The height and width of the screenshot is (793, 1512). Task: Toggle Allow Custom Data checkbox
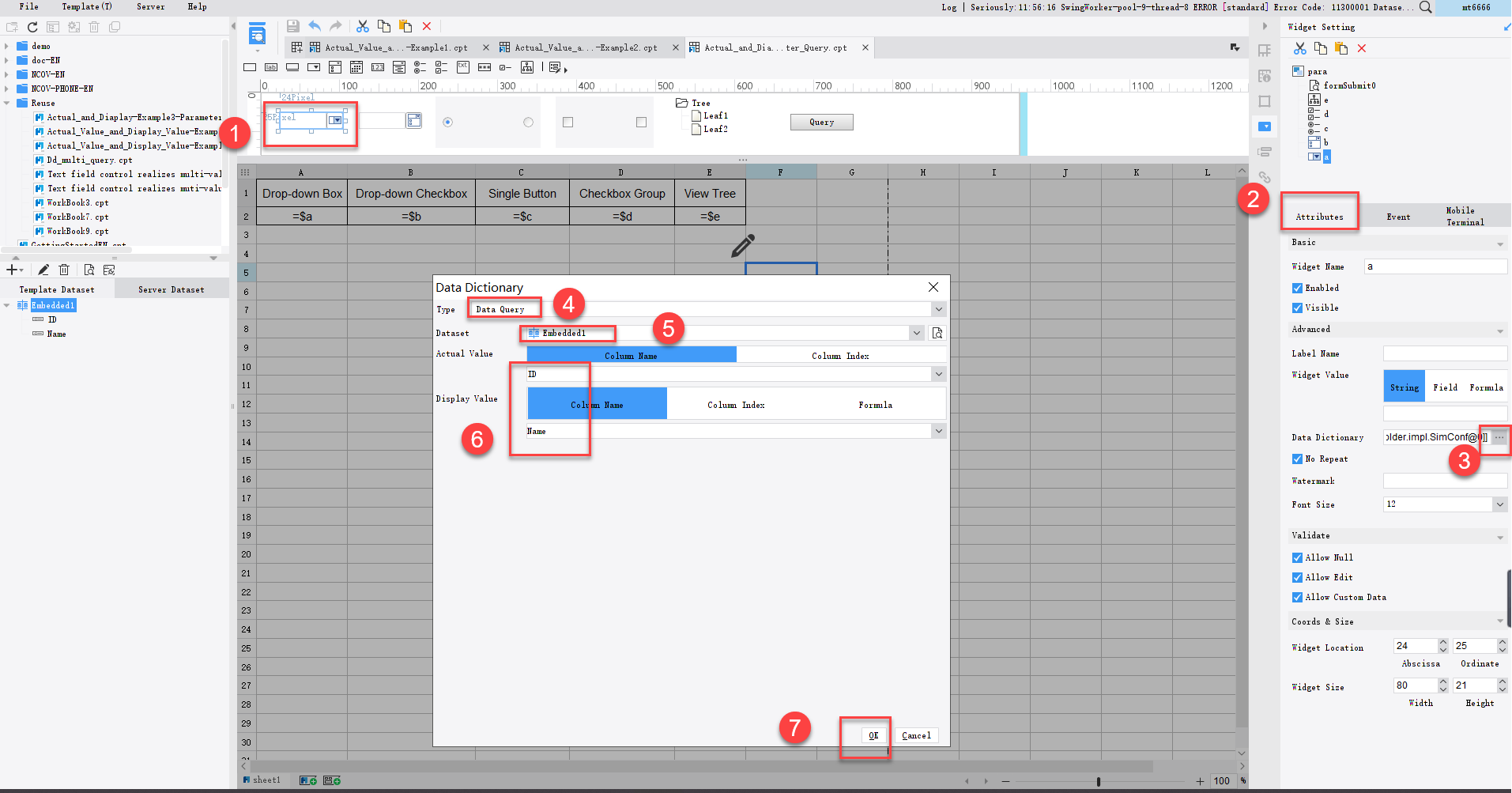(1297, 597)
